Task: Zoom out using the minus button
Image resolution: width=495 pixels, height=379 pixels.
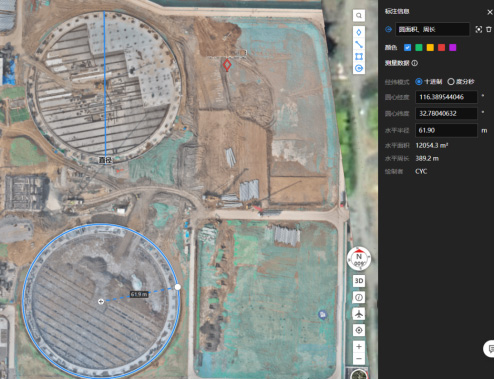Action: tap(359, 358)
